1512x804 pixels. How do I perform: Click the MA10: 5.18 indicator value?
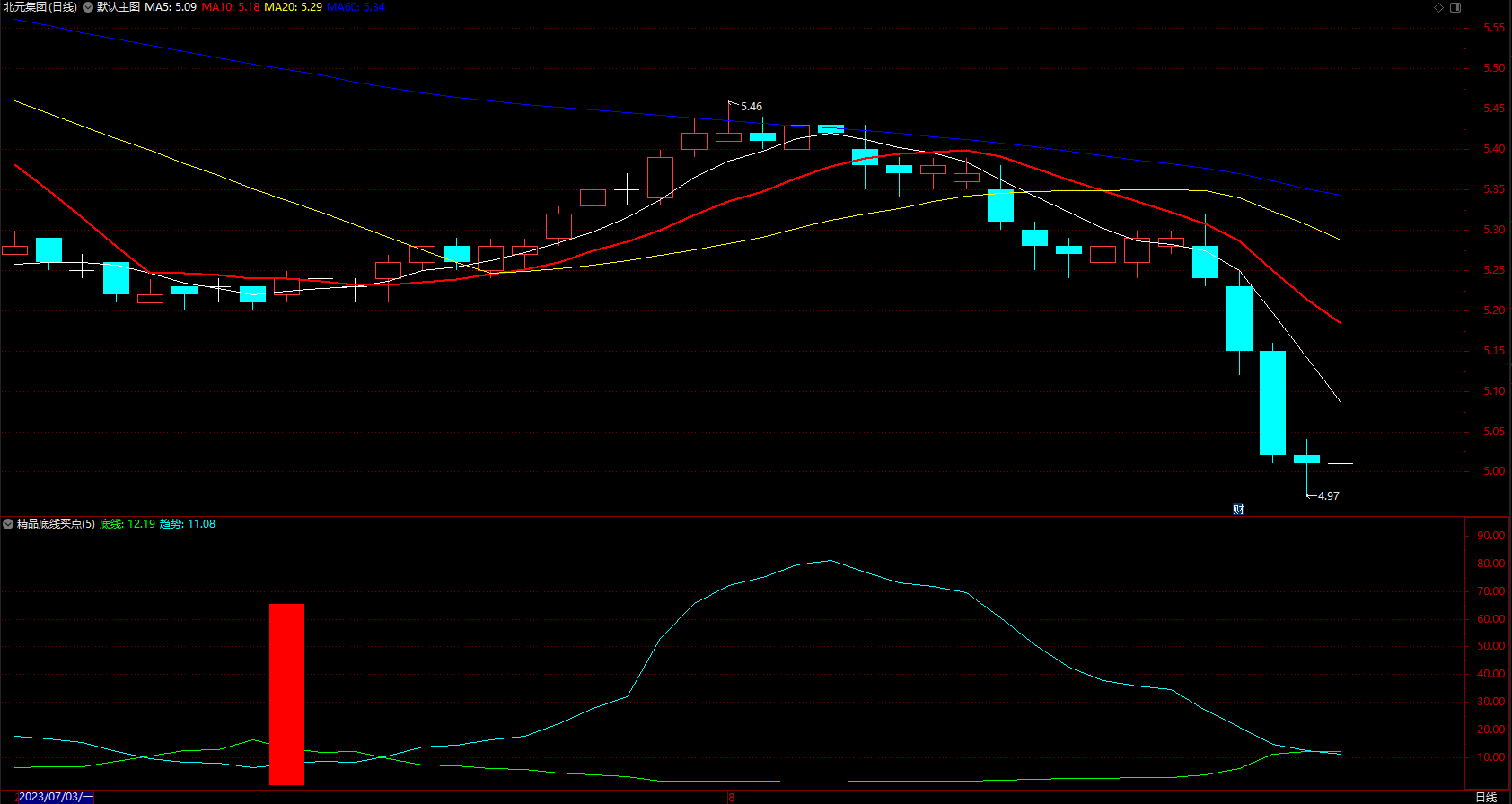point(231,7)
